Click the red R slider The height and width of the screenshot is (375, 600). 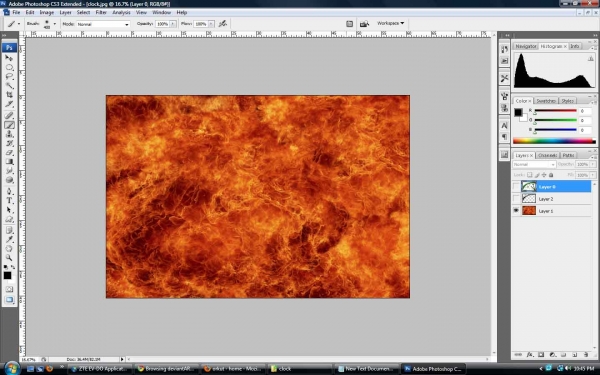pyautogui.click(x=555, y=111)
